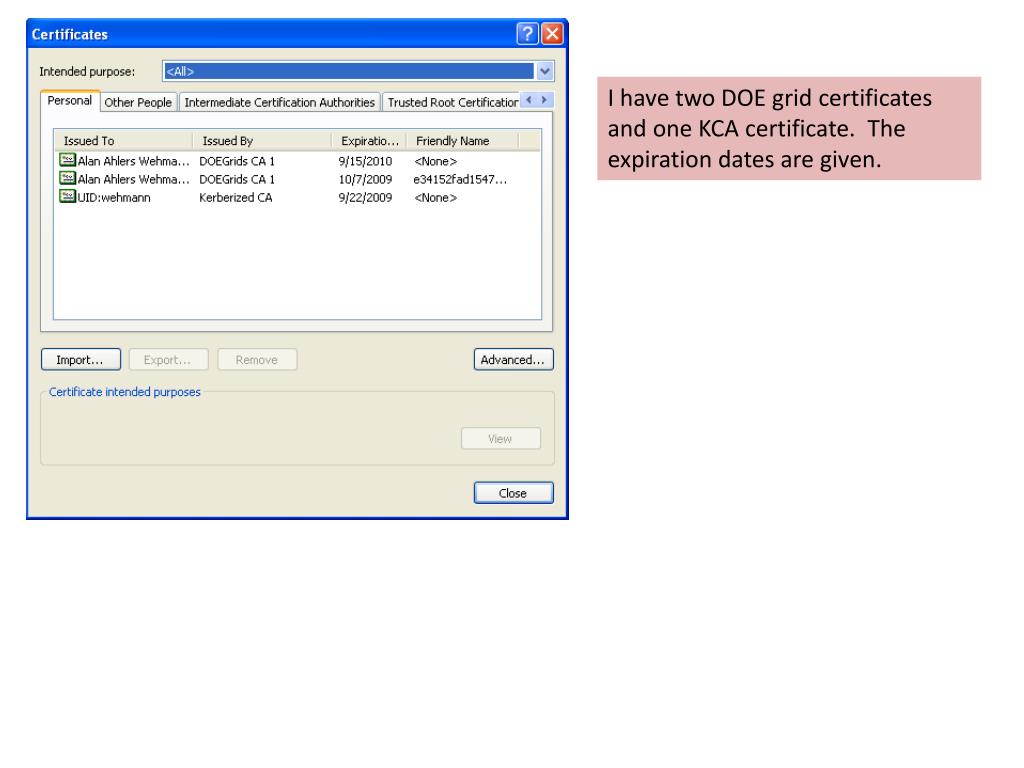Click <None> friendly name in the 9/15/2010 row
This screenshot has width=1024, height=768.
tap(436, 161)
